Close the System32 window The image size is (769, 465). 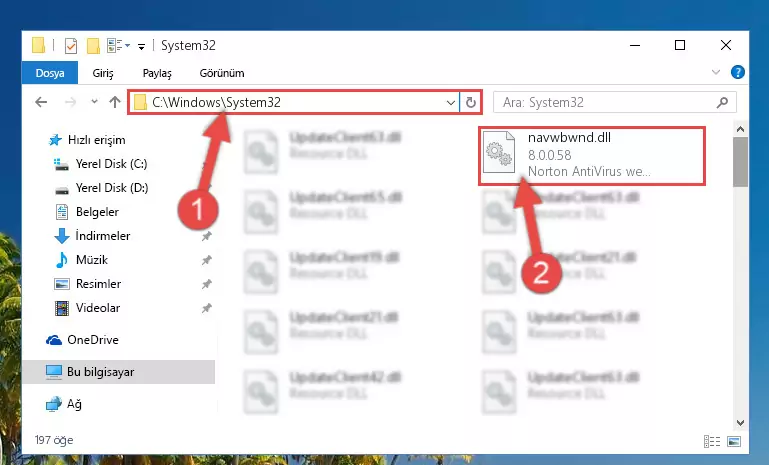[726, 46]
